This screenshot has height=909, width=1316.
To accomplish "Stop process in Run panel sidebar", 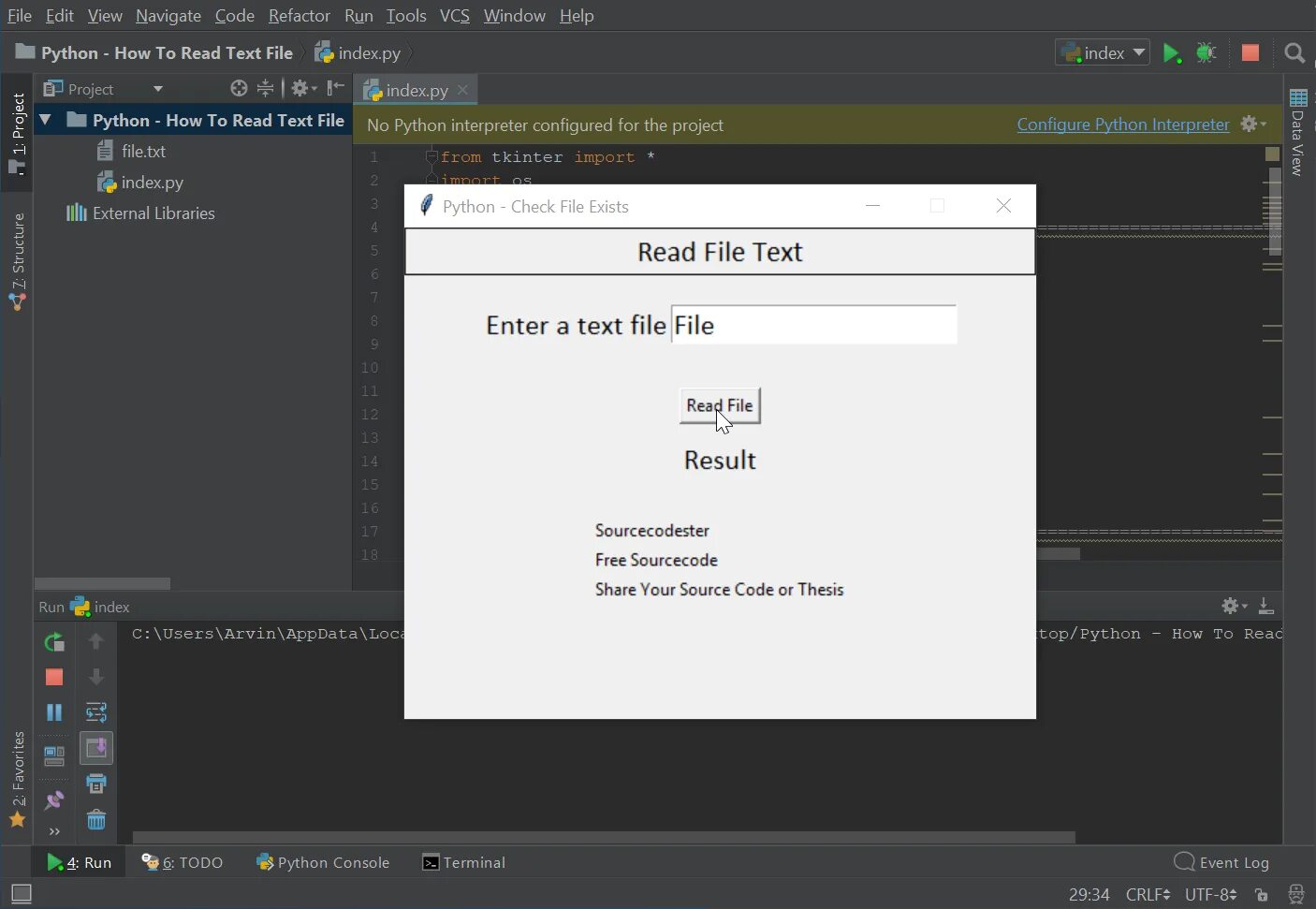I will 54,677.
